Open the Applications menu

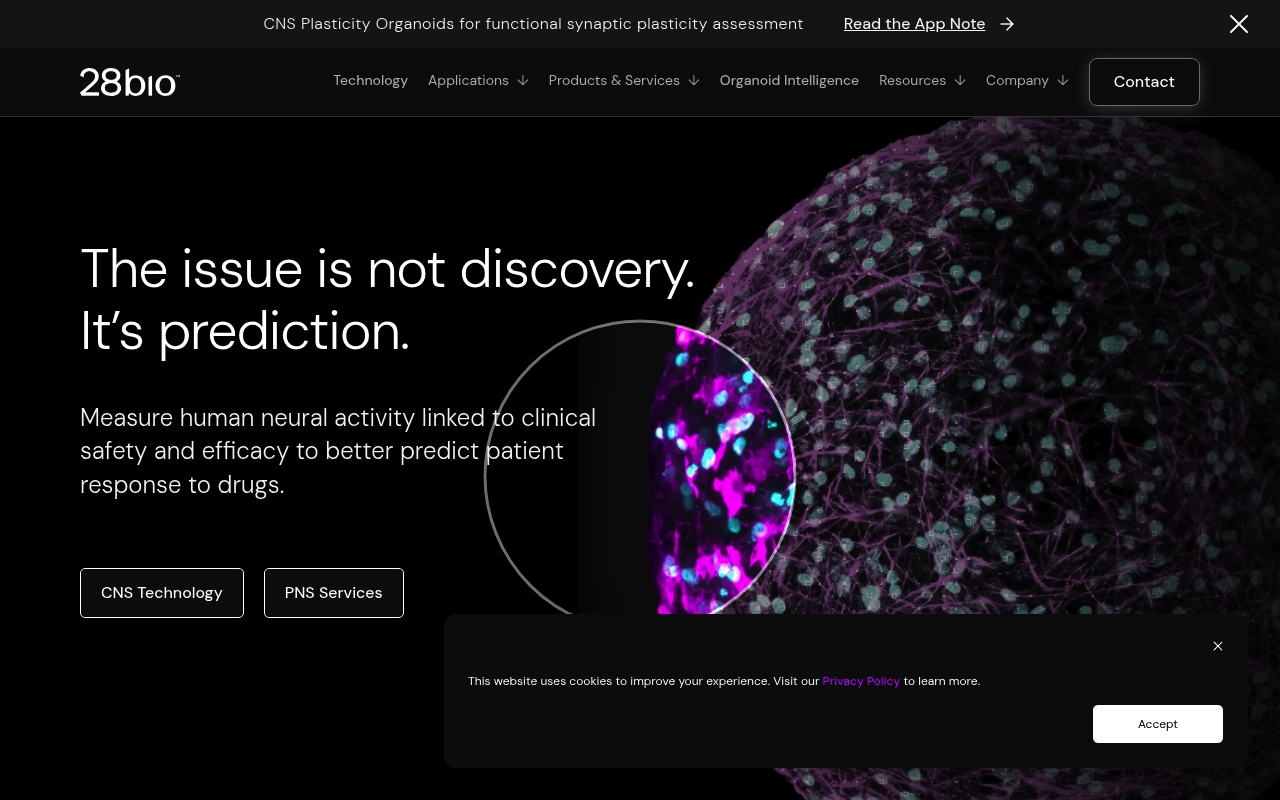tap(468, 81)
